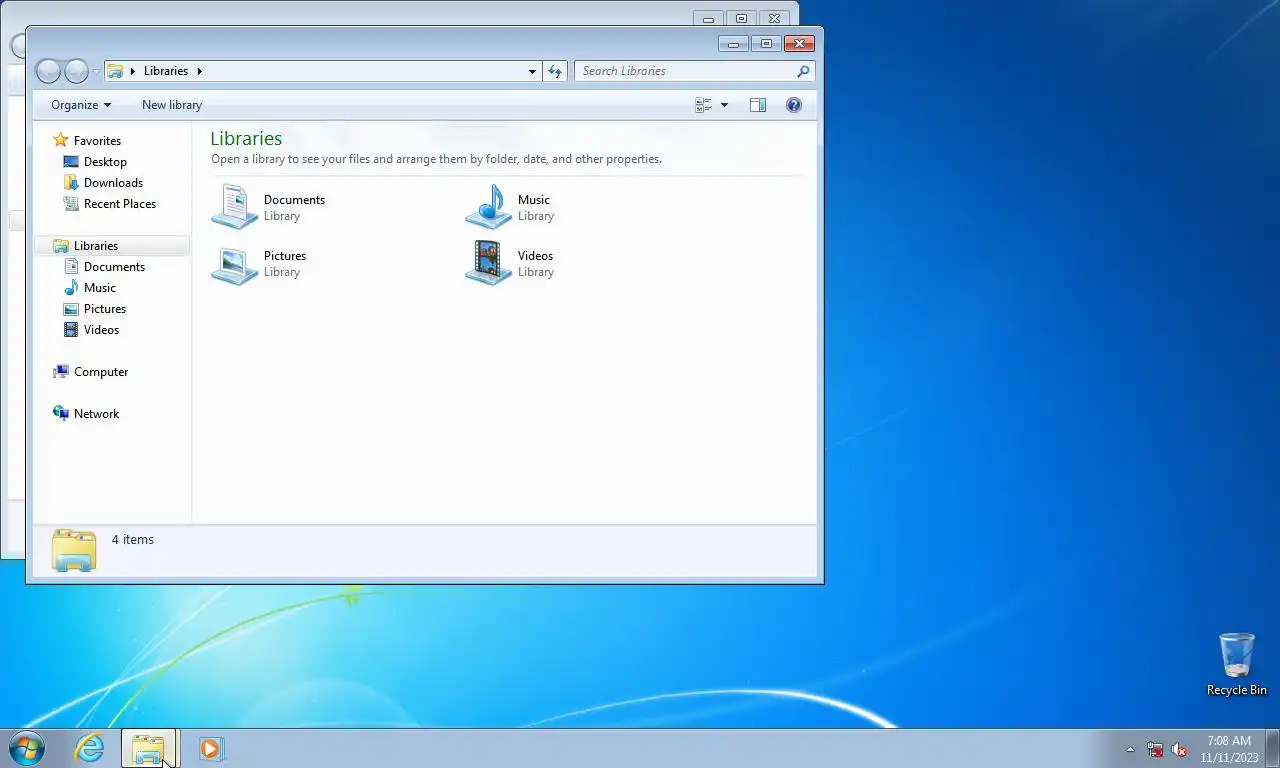Image resolution: width=1280 pixels, height=768 pixels.
Task: Open the Organize menu
Action: coord(81,105)
